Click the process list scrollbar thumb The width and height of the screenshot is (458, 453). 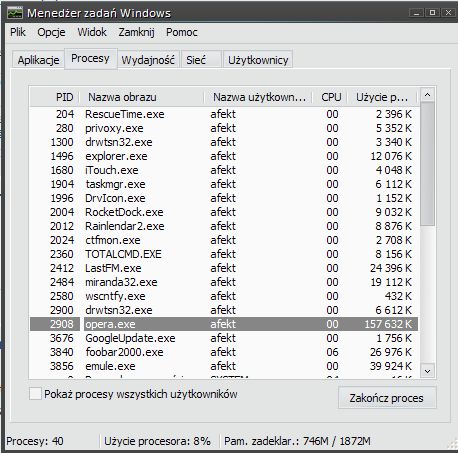point(428,164)
